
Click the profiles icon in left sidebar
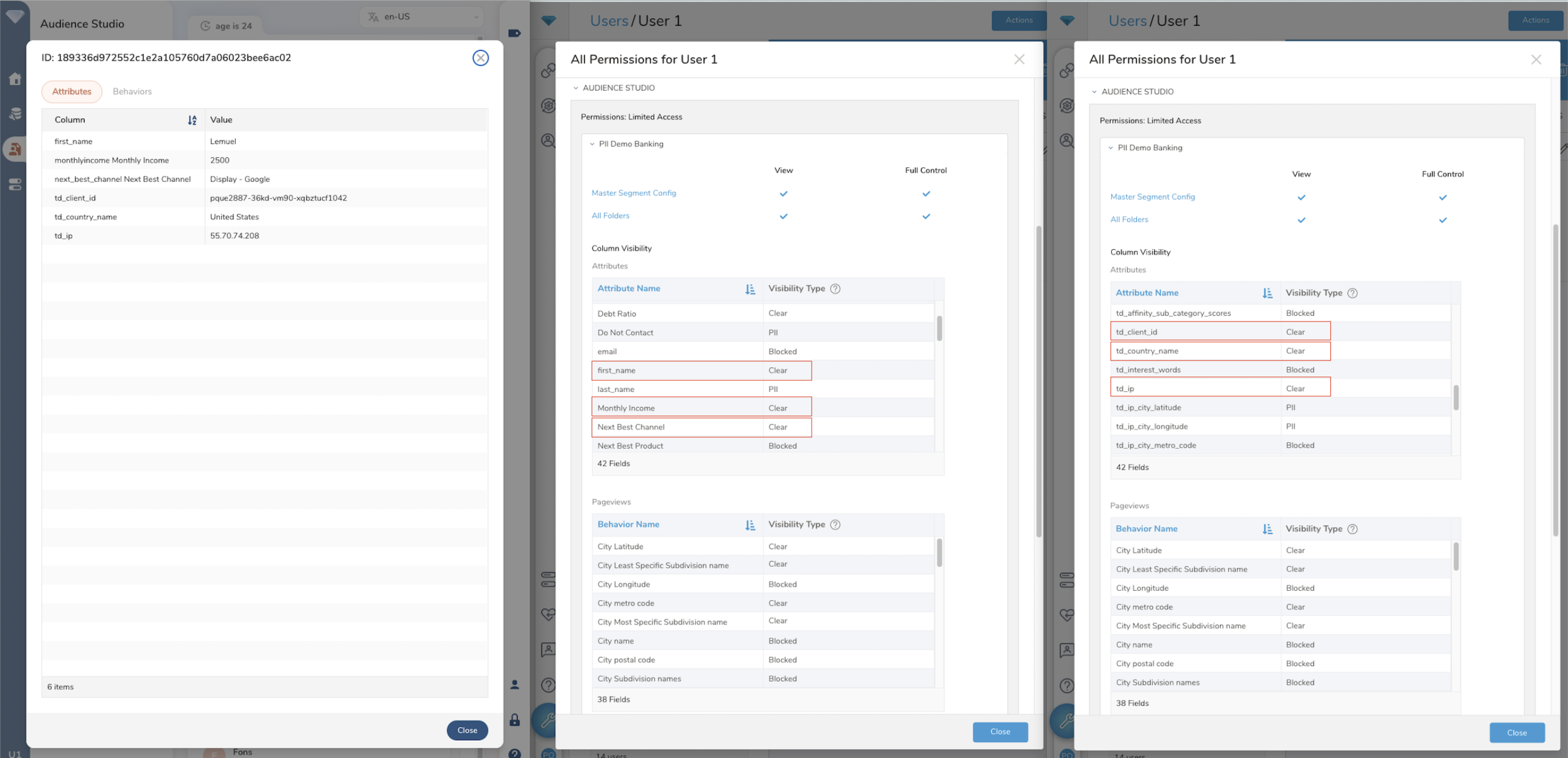(x=15, y=149)
